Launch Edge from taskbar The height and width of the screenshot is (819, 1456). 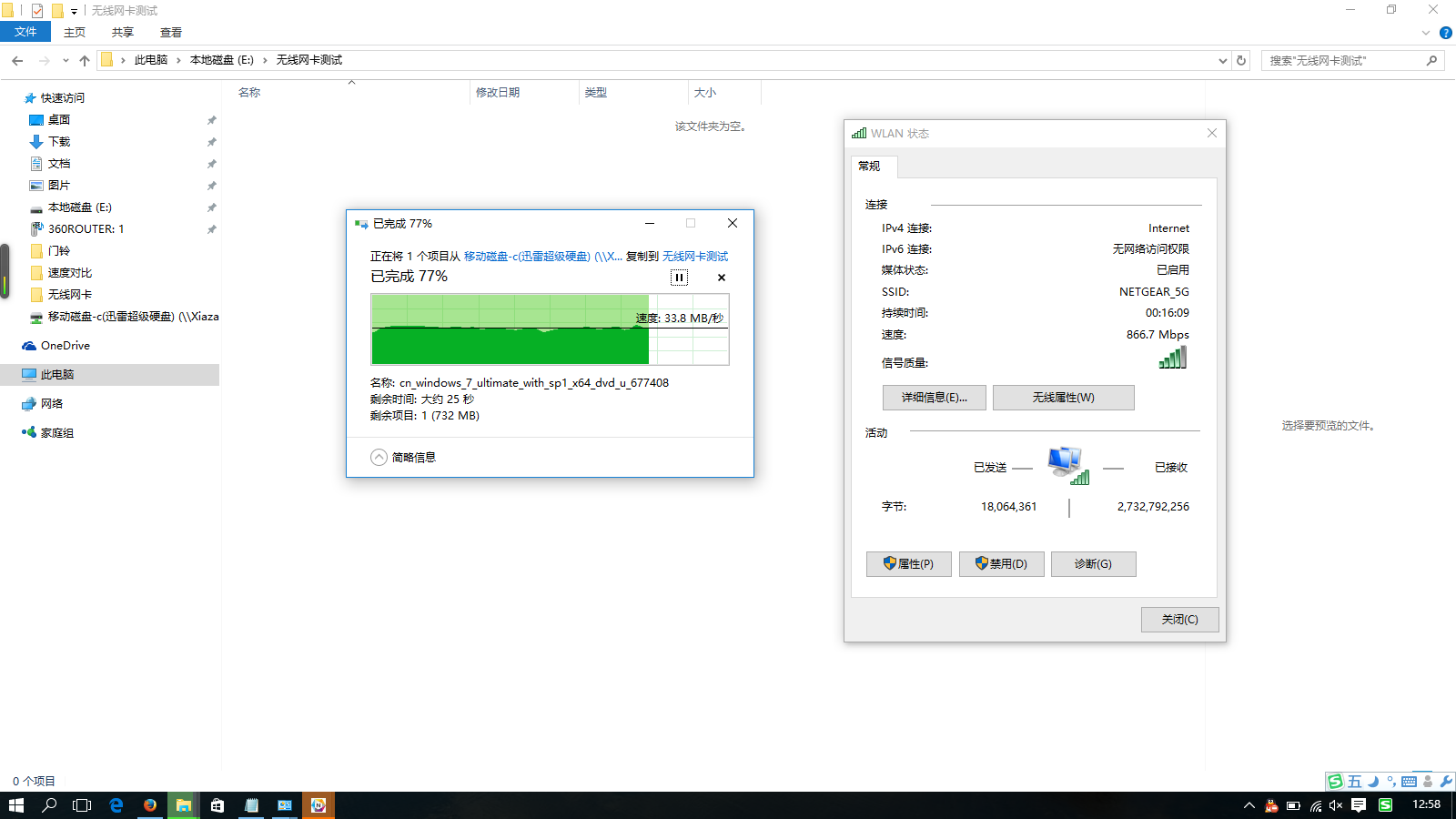[x=116, y=805]
